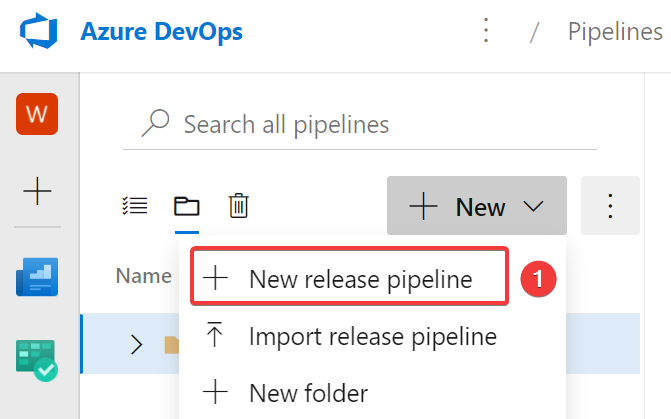Switch to the list view icon
Screen dimensions: 671x419
click(x=134, y=206)
